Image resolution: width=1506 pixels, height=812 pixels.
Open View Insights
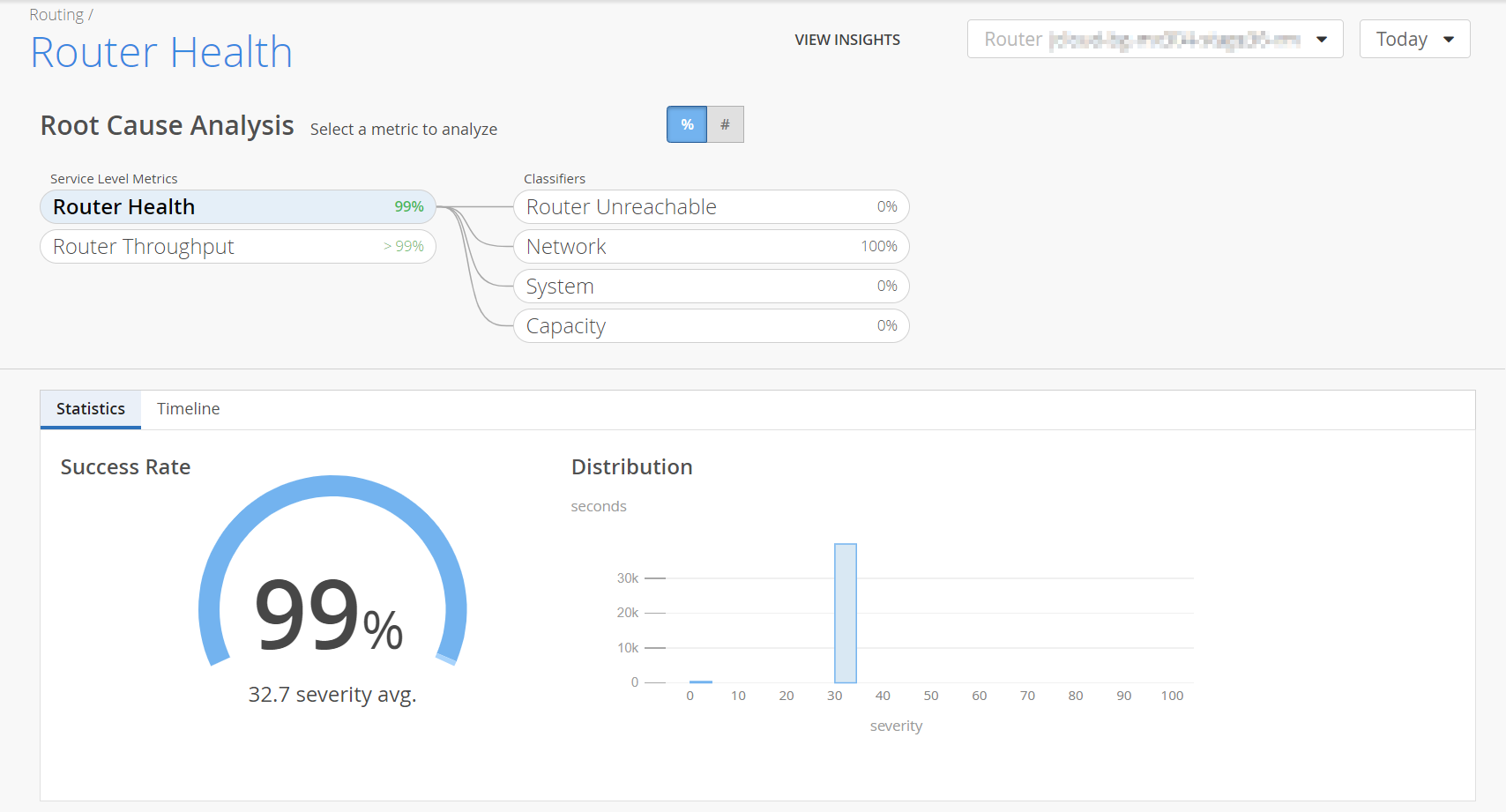pyautogui.click(x=847, y=40)
